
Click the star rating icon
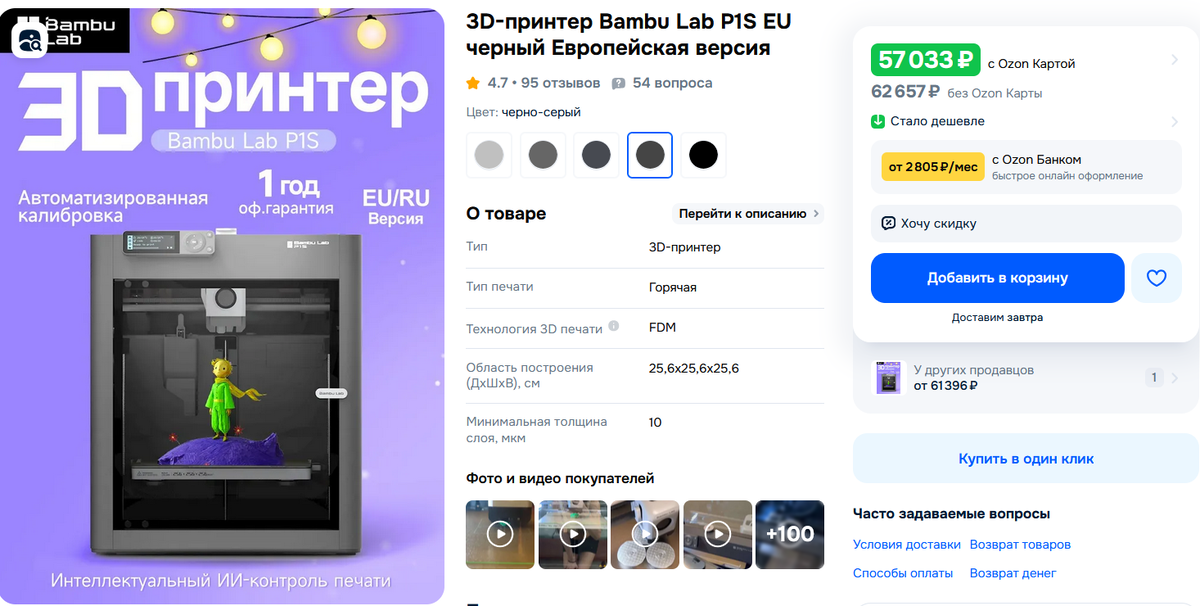click(x=473, y=83)
